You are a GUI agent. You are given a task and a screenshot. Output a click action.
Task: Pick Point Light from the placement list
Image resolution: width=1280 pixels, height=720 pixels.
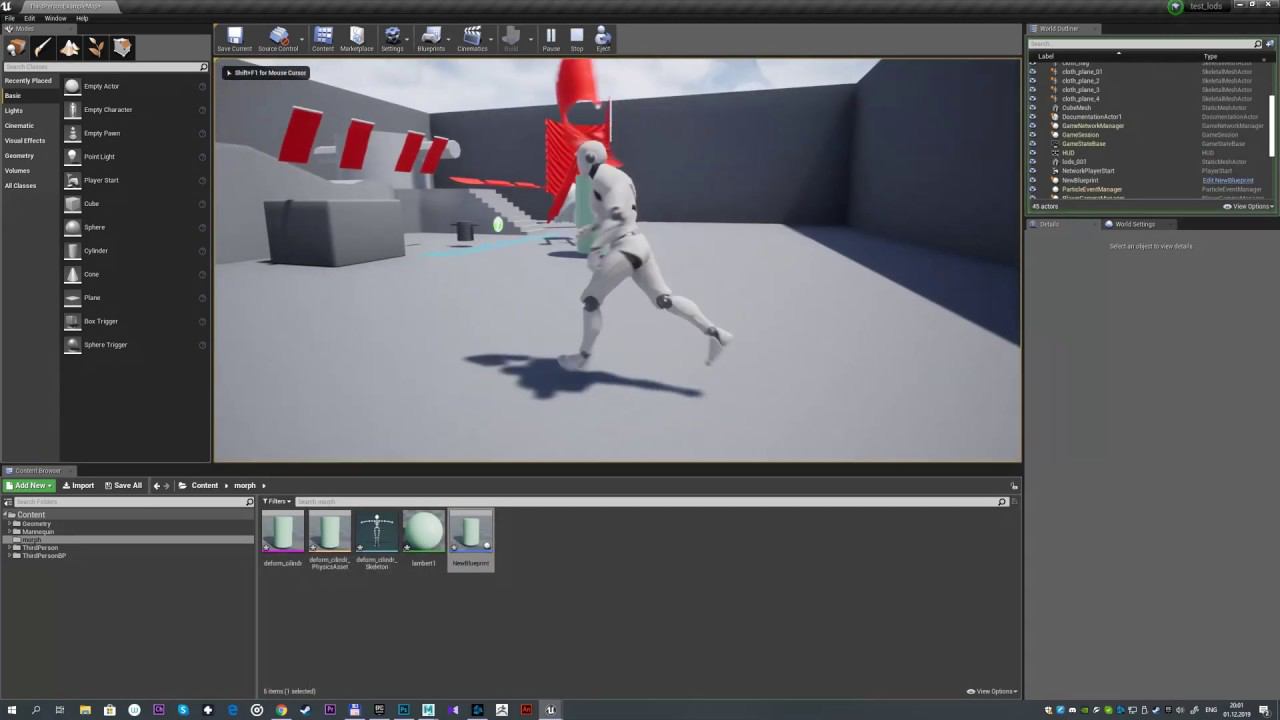pyautogui.click(x=135, y=157)
